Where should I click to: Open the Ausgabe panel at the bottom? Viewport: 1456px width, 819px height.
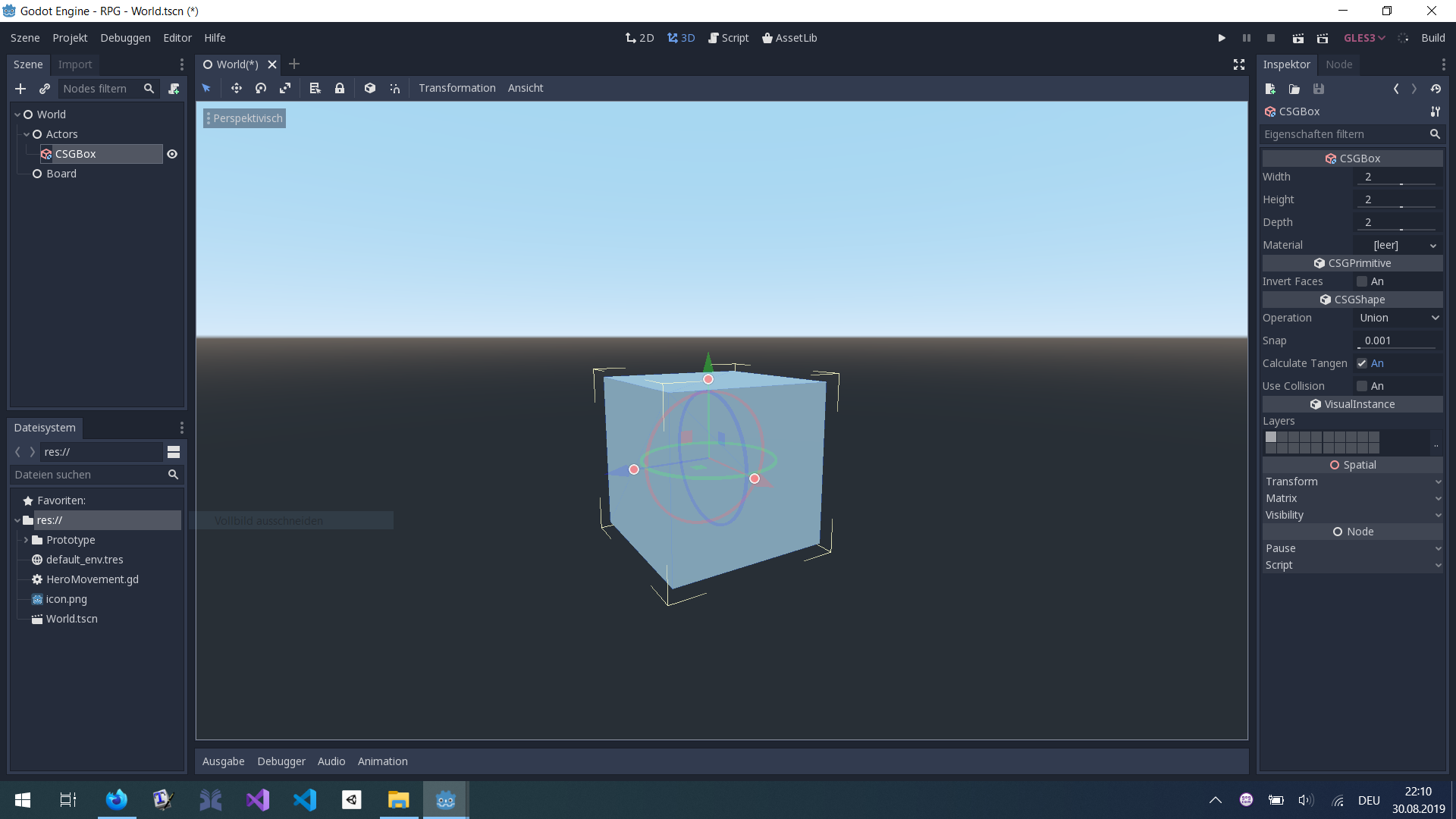tap(223, 761)
